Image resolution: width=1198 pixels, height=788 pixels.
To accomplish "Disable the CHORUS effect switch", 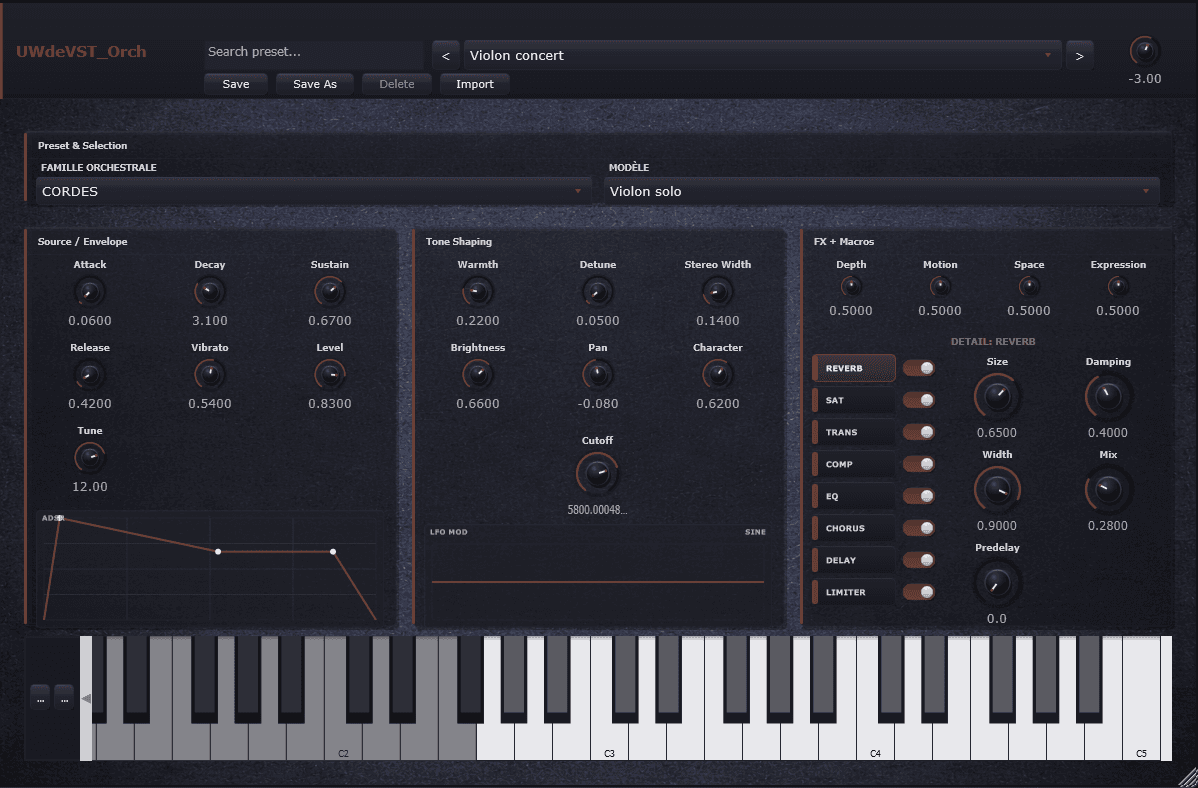I will click(918, 528).
